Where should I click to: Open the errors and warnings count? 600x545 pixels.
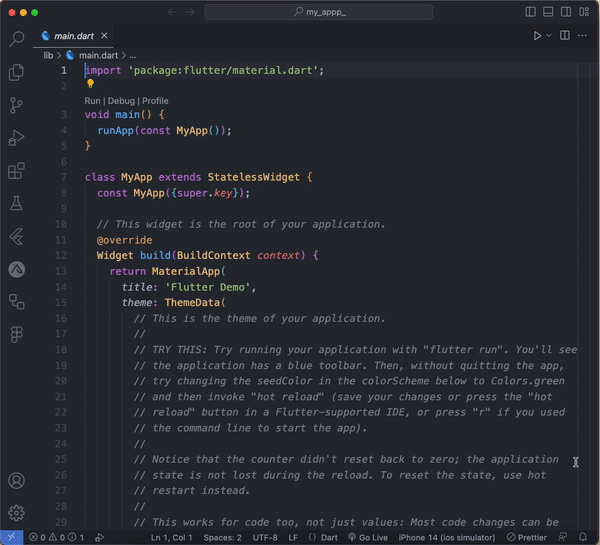pos(56,537)
